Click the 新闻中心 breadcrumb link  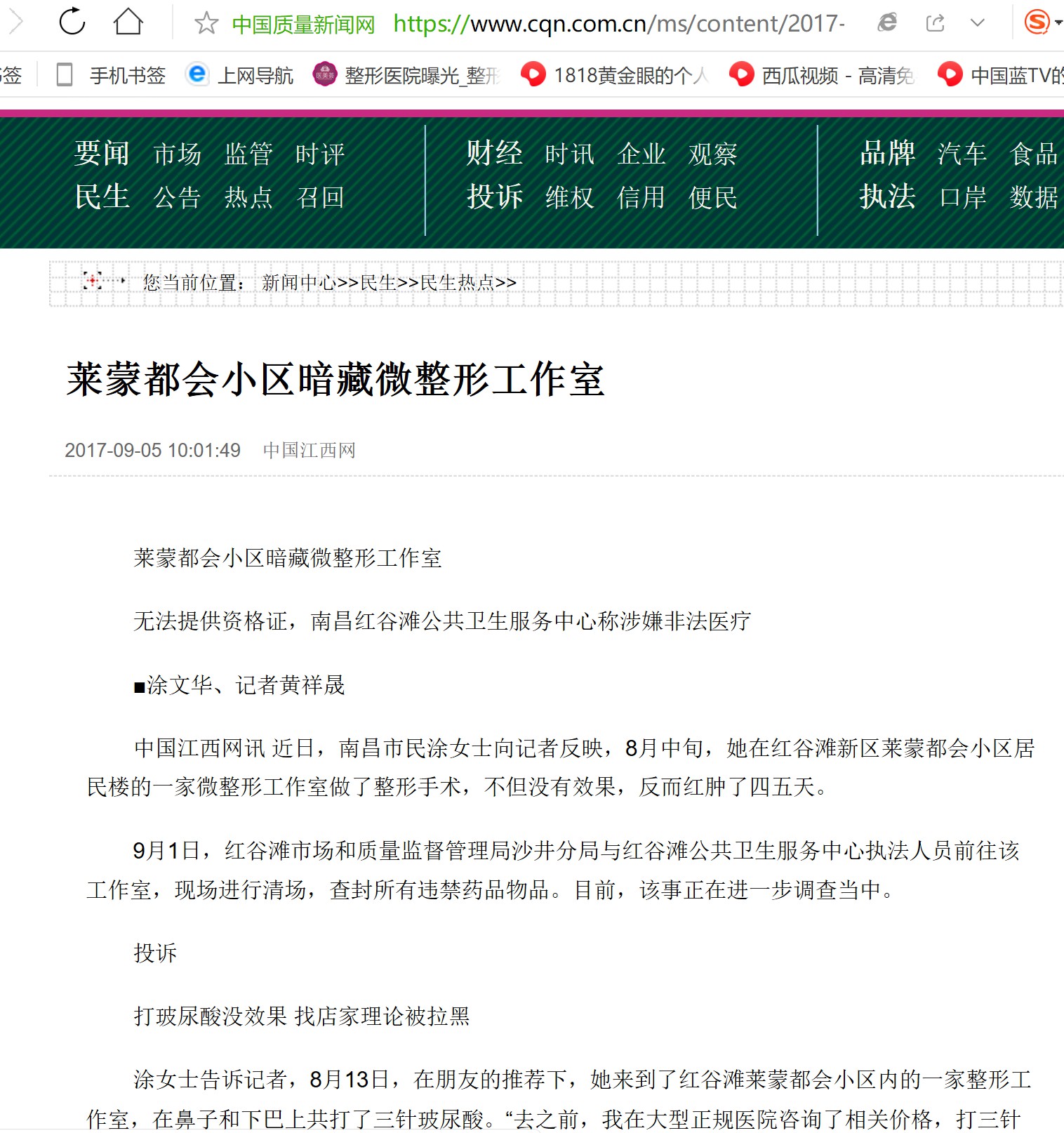(x=299, y=282)
